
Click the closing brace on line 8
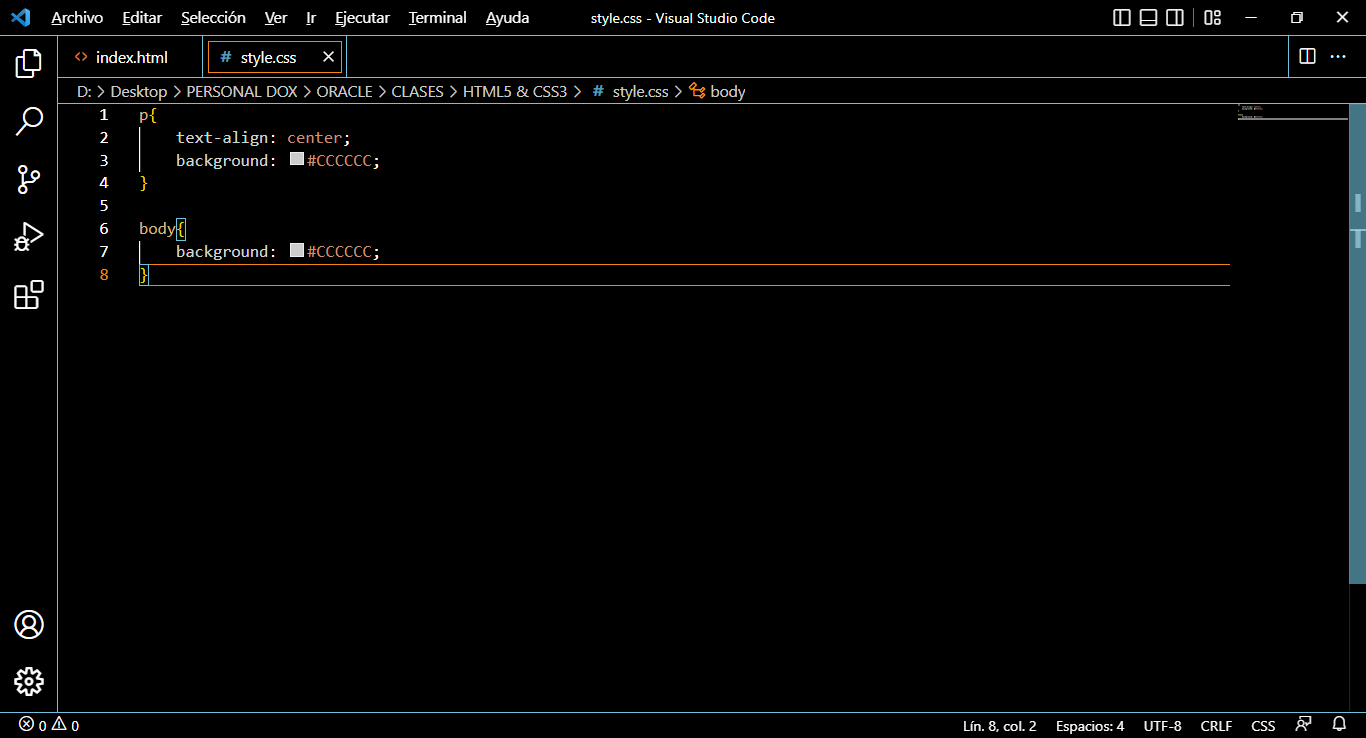143,274
